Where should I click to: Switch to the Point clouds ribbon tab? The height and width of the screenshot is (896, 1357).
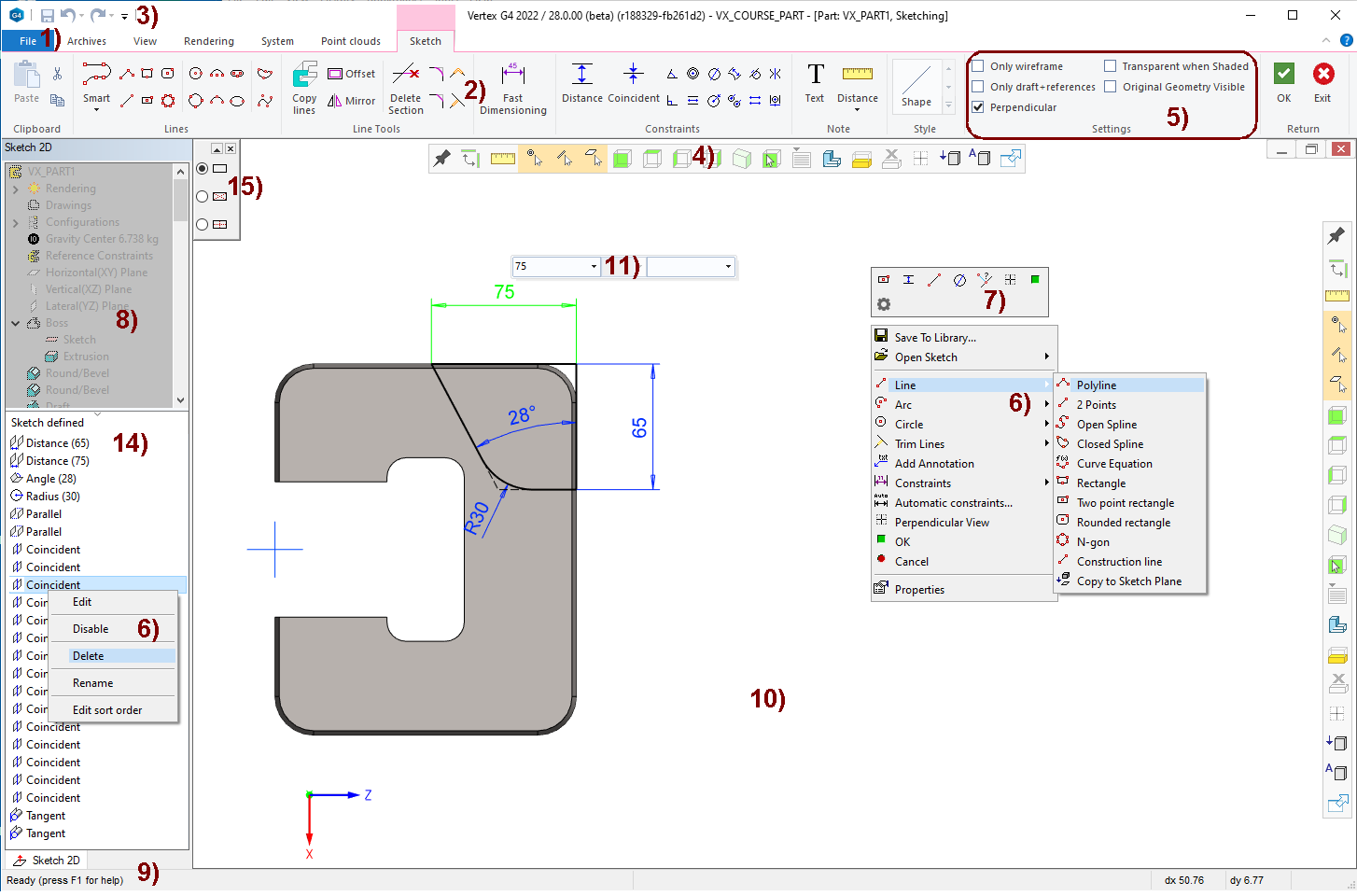pyautogui.click(x=350, y=41)
